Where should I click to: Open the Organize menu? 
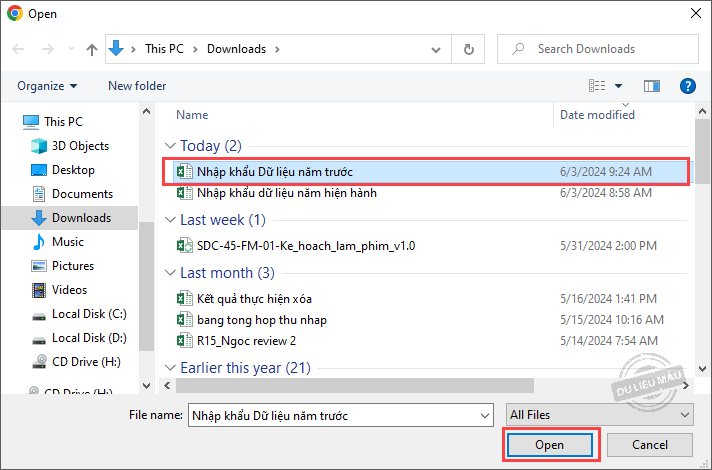47,86
